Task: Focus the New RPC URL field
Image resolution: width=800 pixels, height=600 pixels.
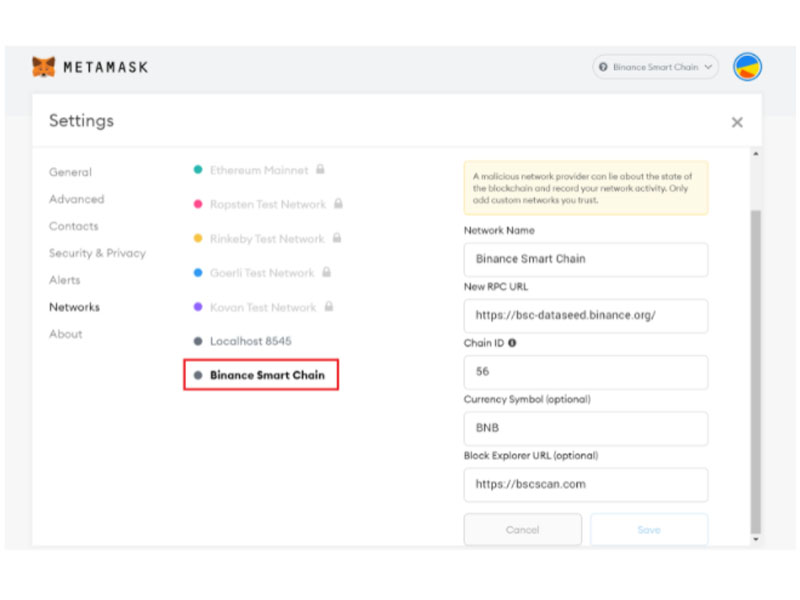Action: point(586,315)
